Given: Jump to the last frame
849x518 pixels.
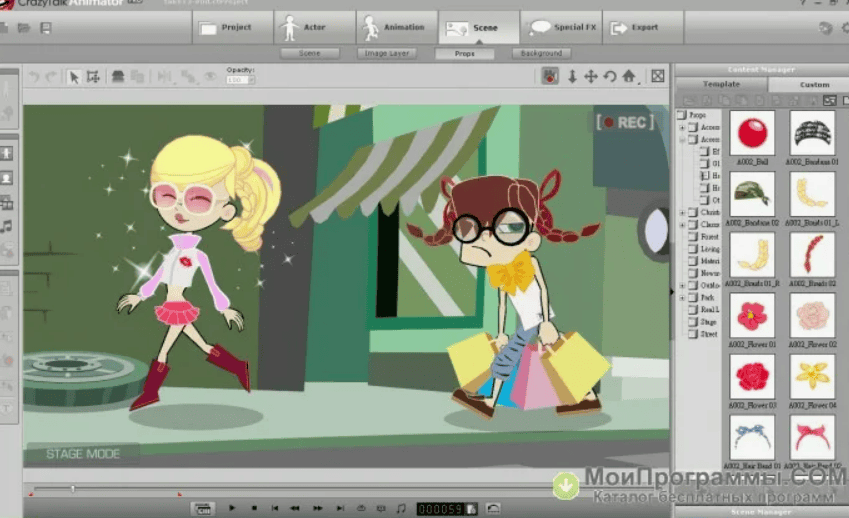Looking at the screenshot, I should 340,508.
